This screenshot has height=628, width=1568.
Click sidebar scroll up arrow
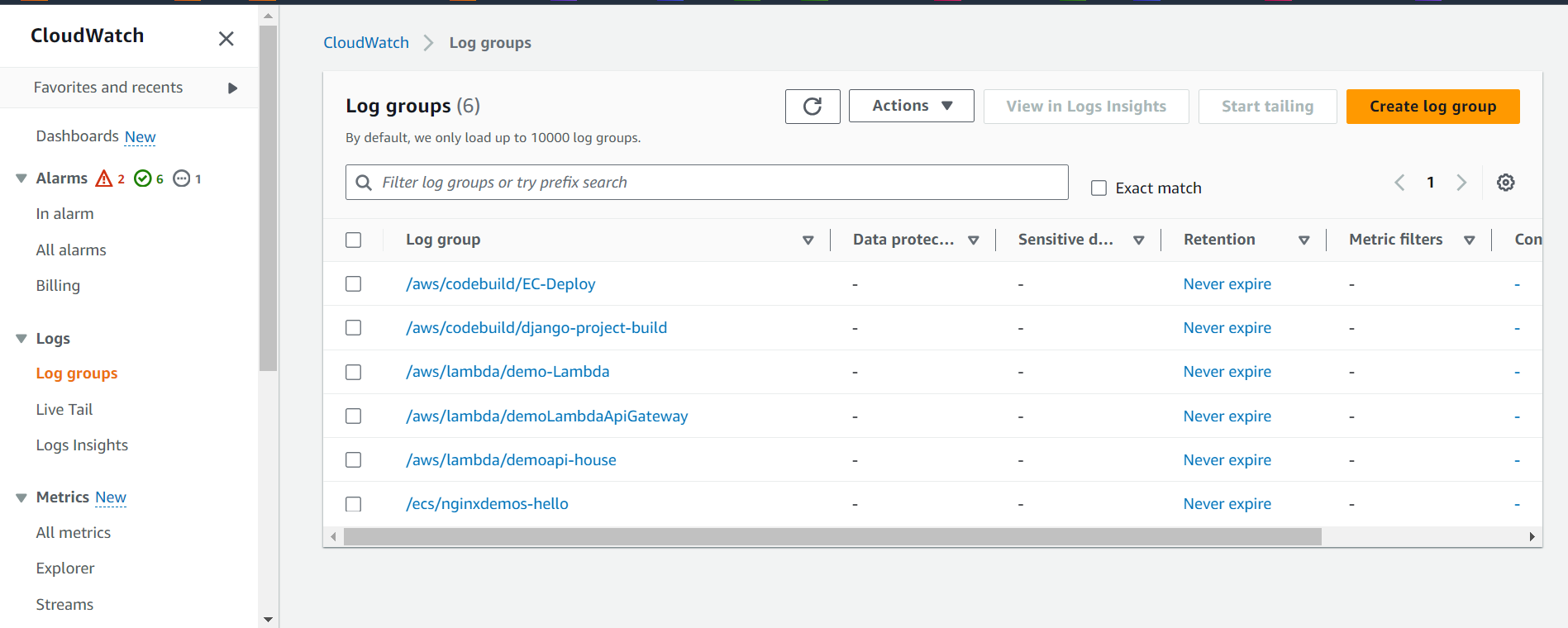pyautogui.click(x=268, y=16)
